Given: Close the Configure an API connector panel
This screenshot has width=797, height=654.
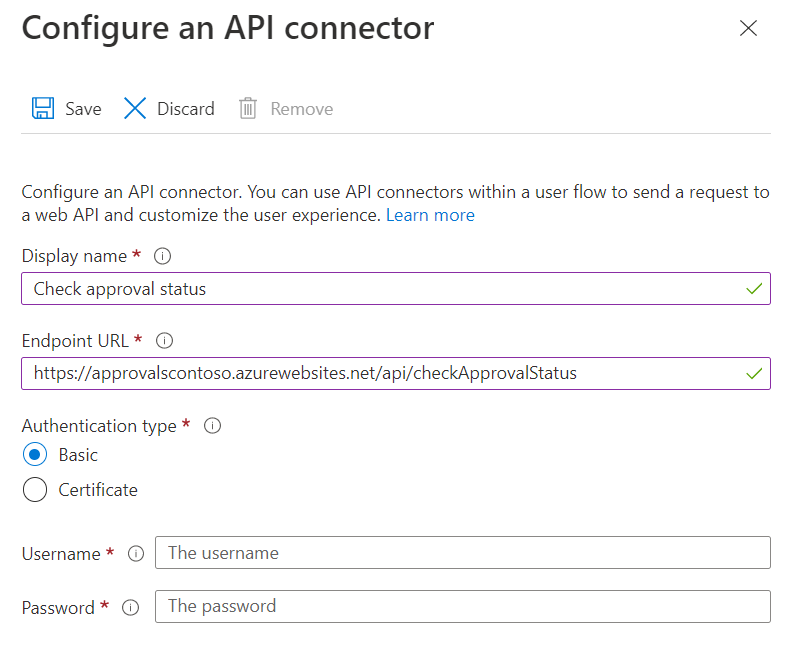Looking at the screenshot, I should pyautogui.click(x=748, y=28).
